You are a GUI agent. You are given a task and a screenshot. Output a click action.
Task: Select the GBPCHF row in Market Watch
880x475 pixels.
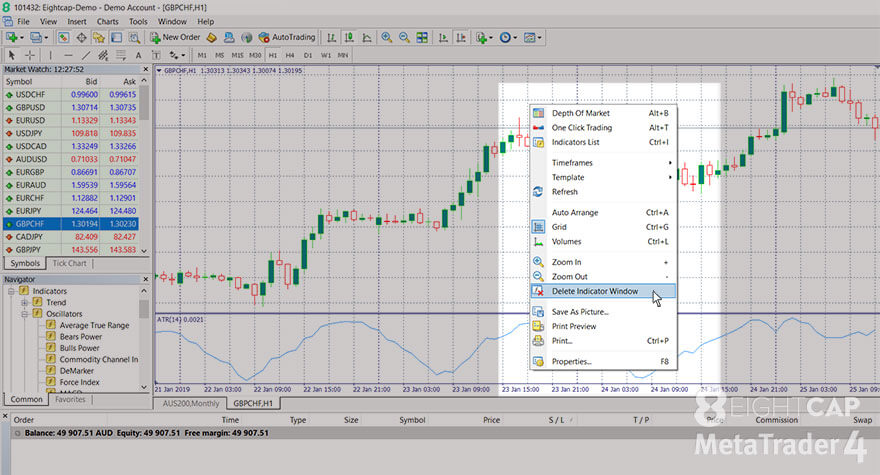click(71, 224)
